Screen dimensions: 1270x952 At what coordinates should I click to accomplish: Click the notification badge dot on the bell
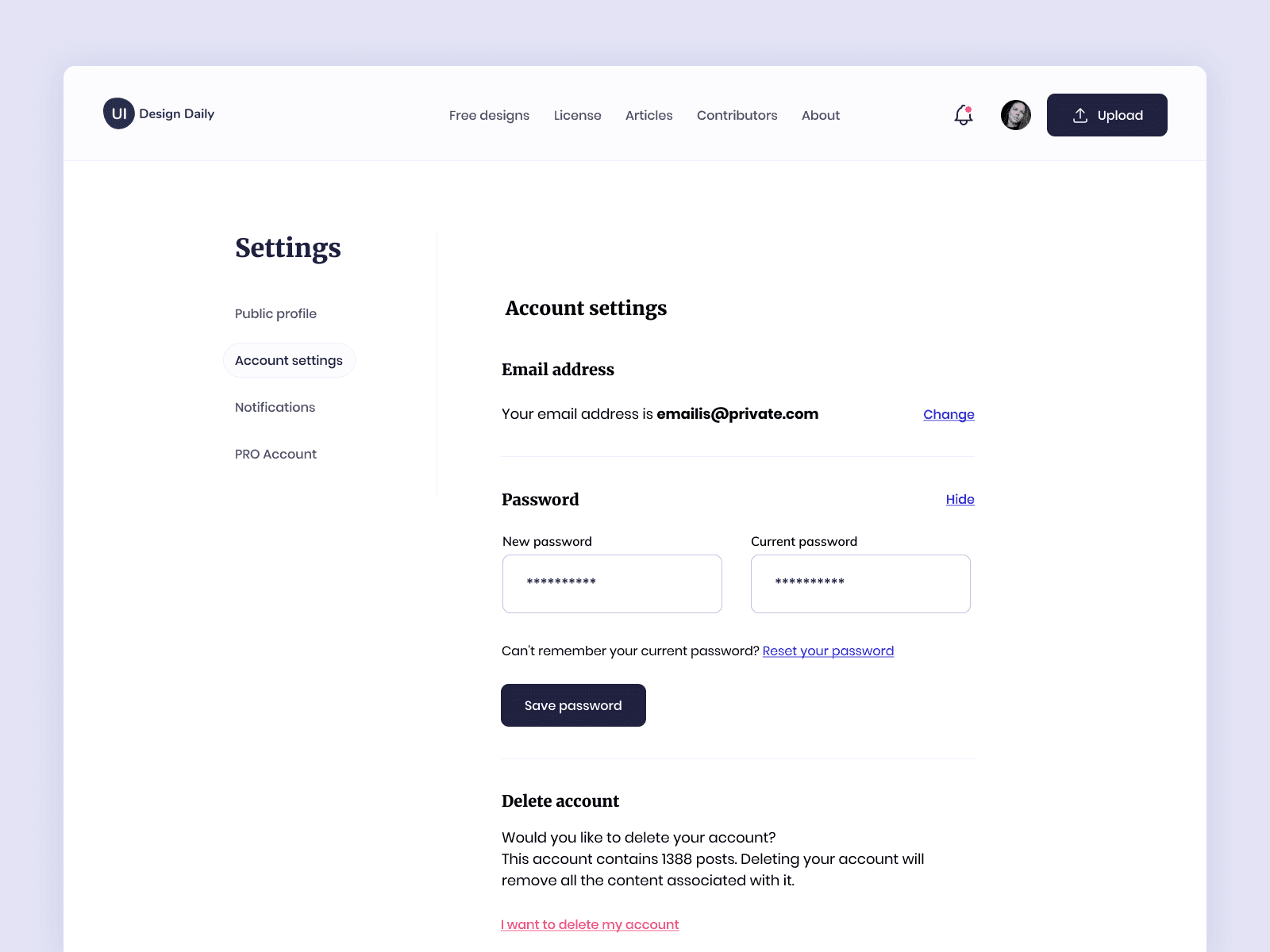click(969, 108)
